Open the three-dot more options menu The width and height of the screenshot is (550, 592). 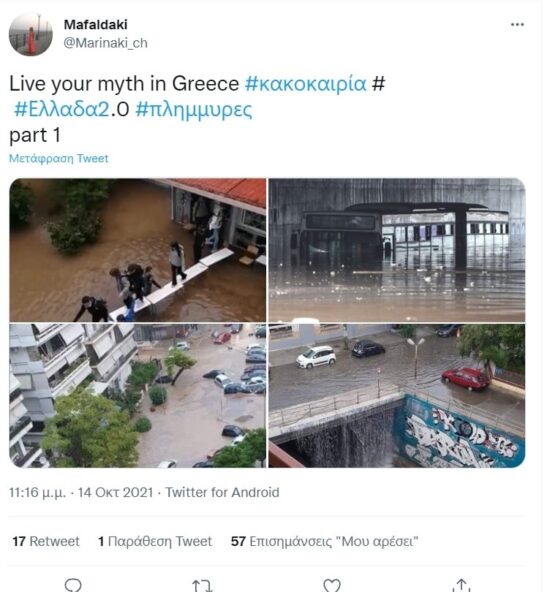click(x=517, y=25)
